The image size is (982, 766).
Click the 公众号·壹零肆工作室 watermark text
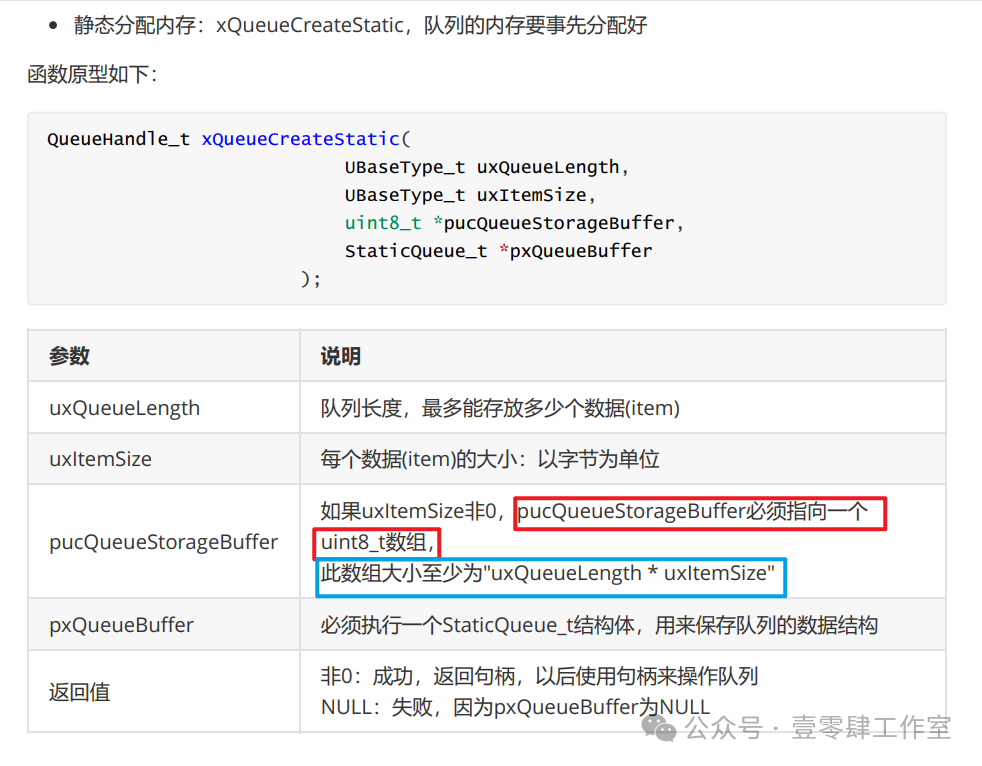click(818, 728)
